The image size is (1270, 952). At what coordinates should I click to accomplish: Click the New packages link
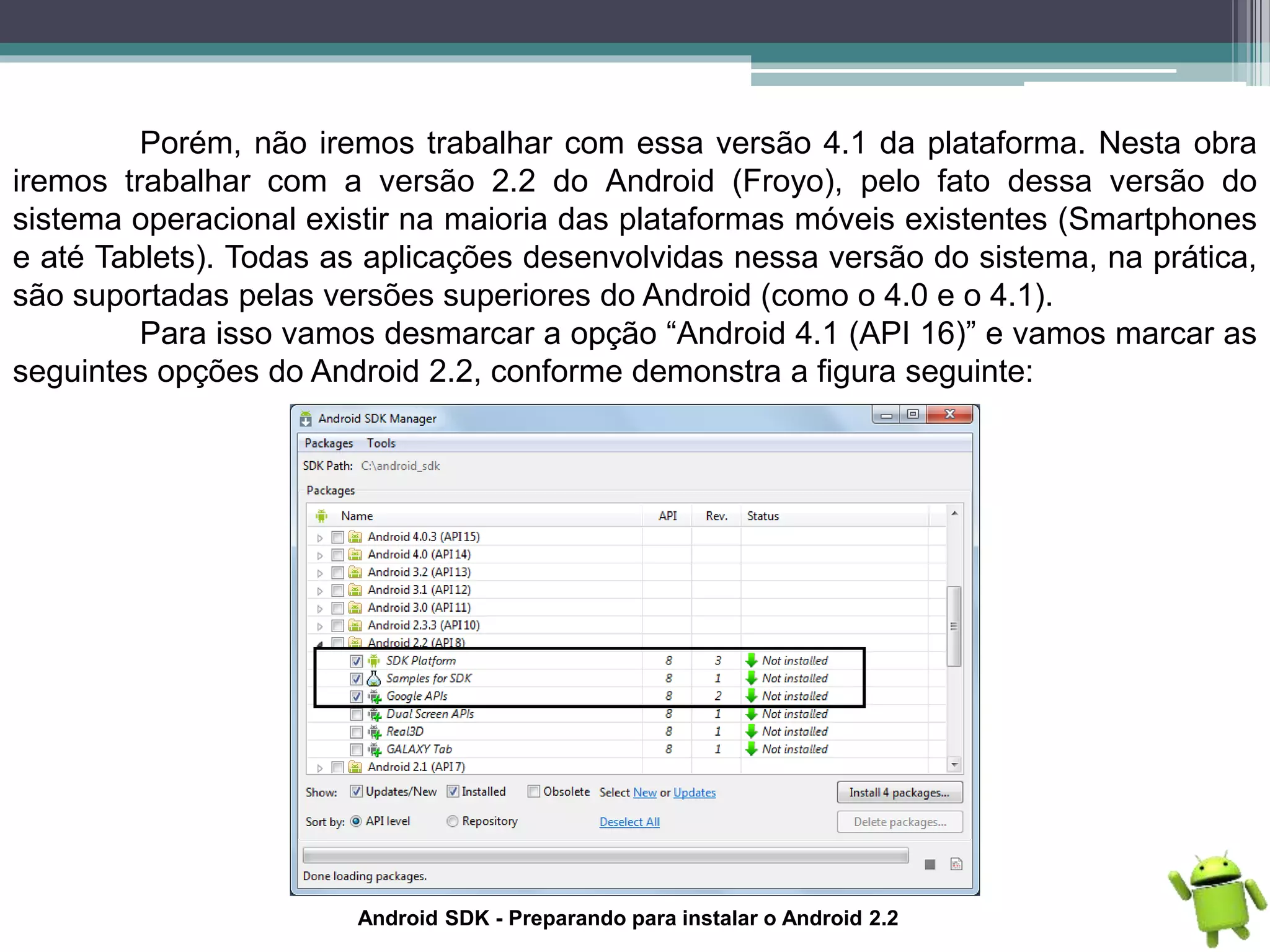(645, 793)
